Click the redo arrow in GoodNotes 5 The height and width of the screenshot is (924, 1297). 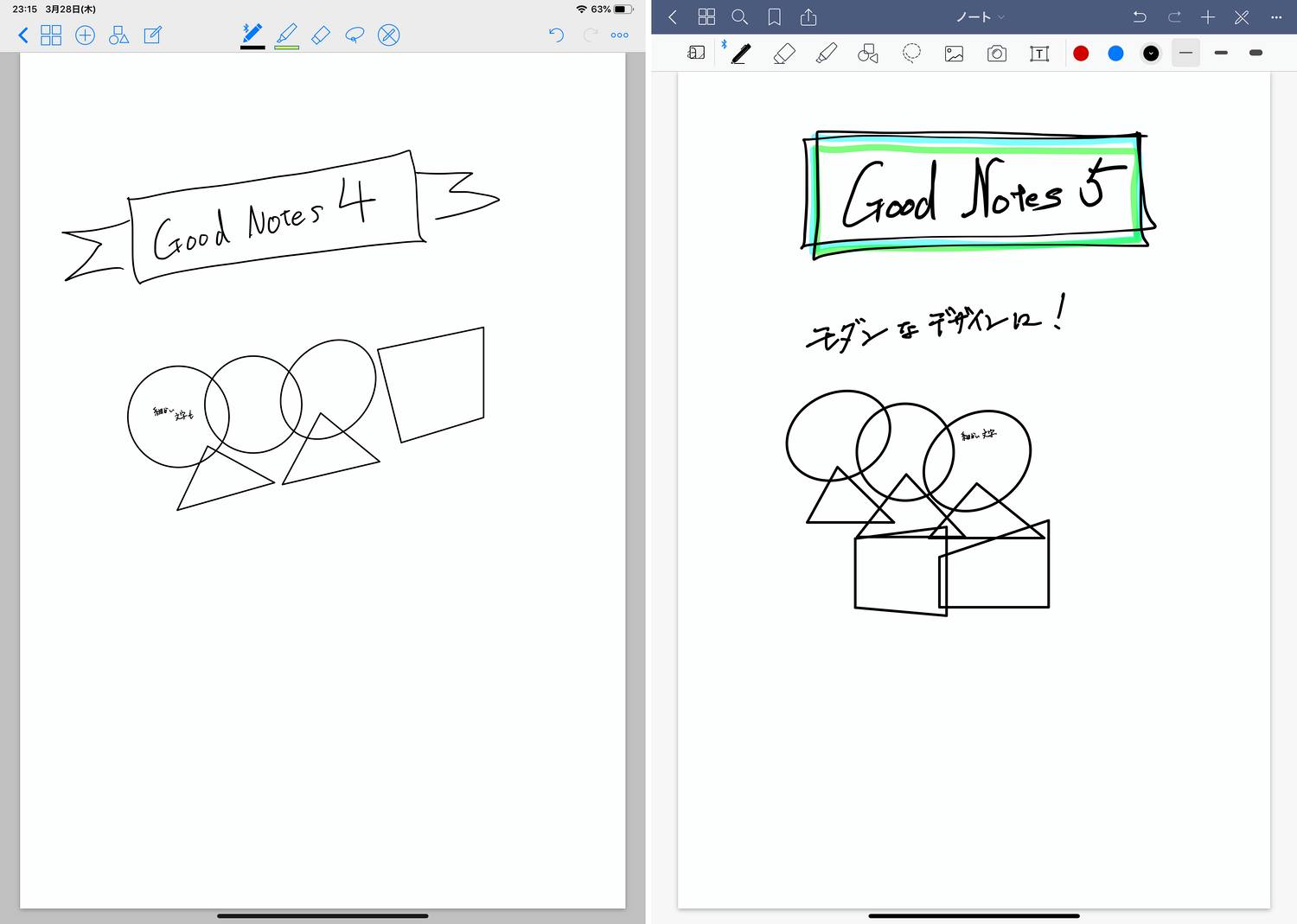tap(1174, 17)
